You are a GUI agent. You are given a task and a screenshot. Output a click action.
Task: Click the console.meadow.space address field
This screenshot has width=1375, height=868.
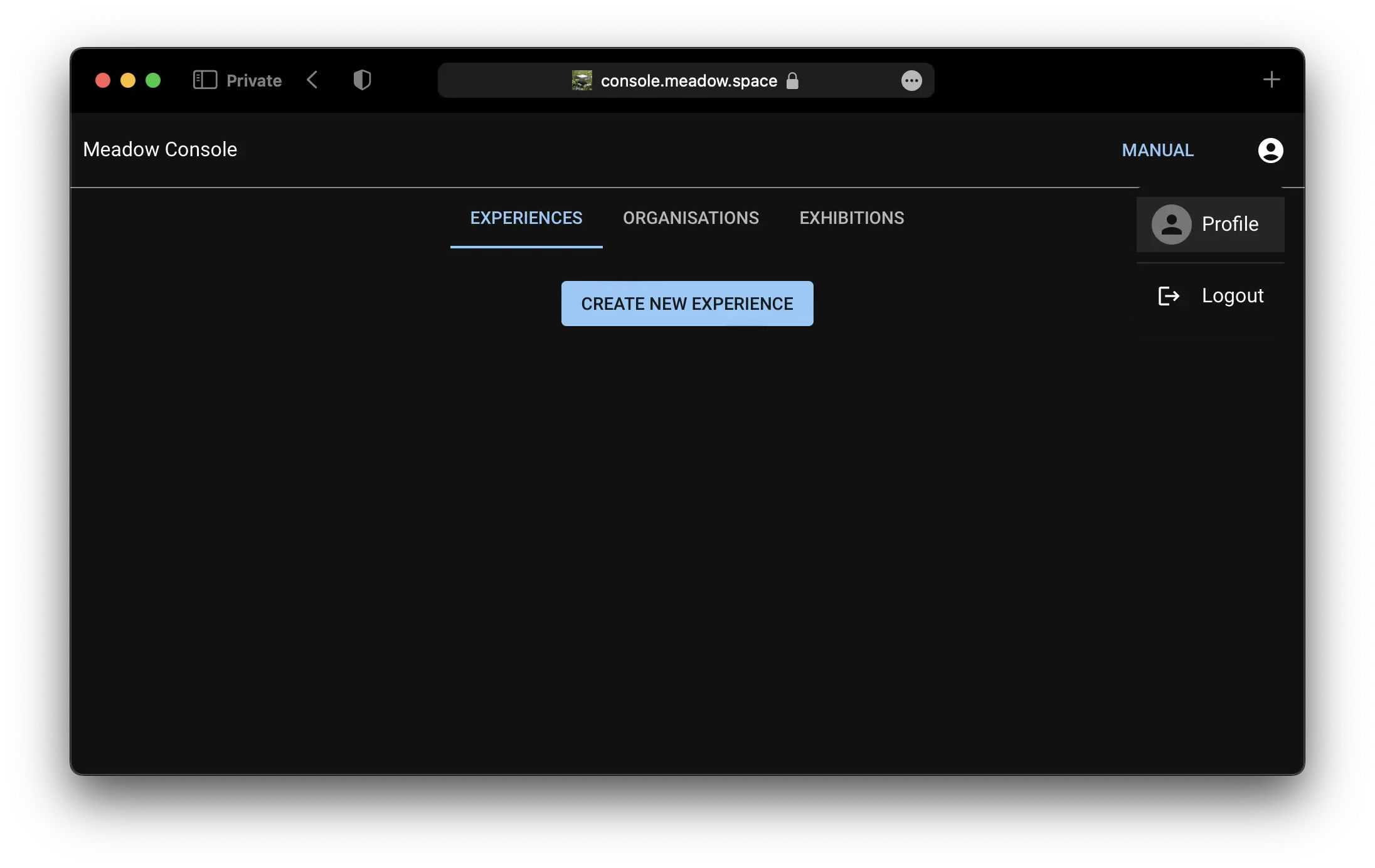(x=688, y=81)
